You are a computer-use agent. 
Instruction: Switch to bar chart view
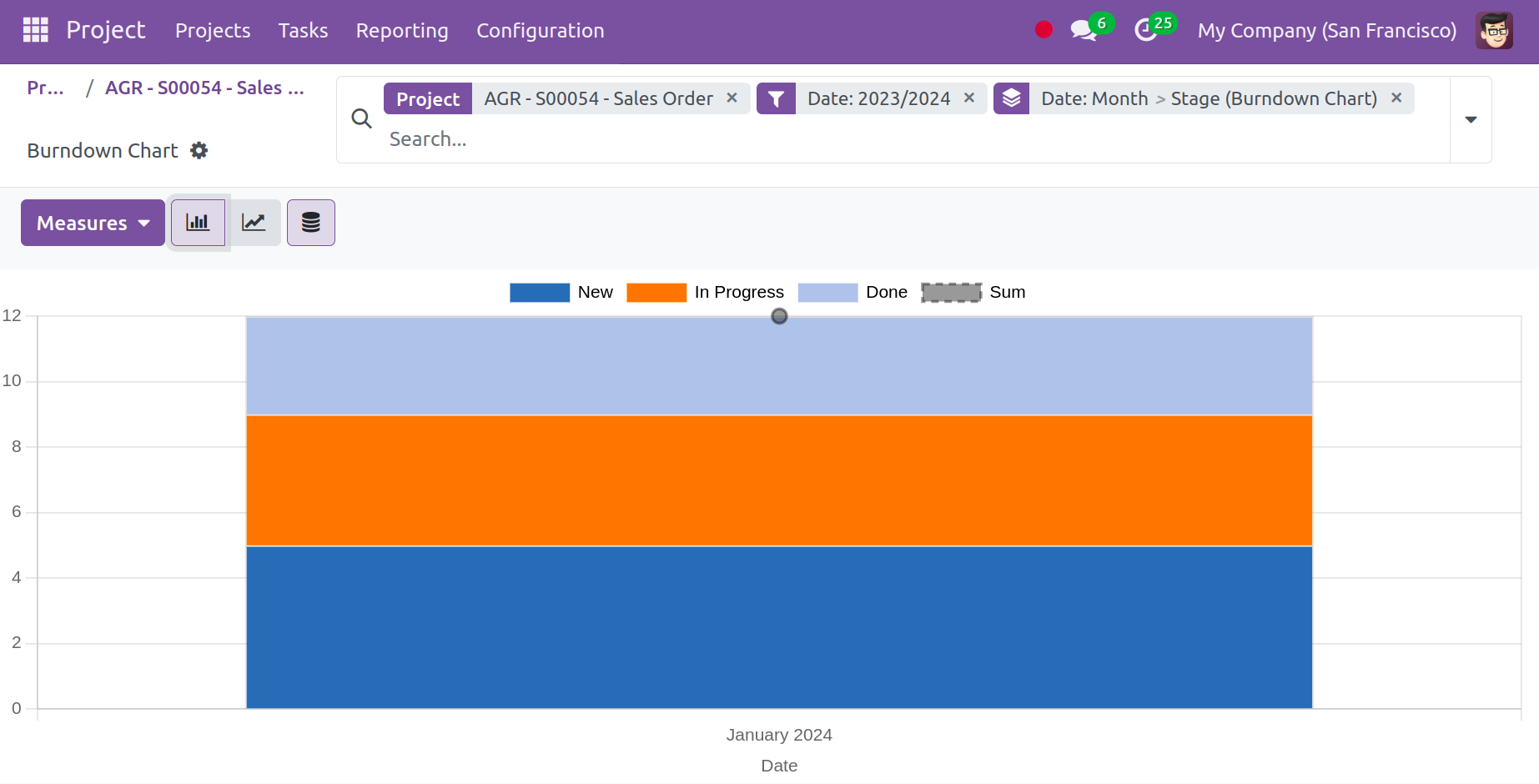coord(198,223)
